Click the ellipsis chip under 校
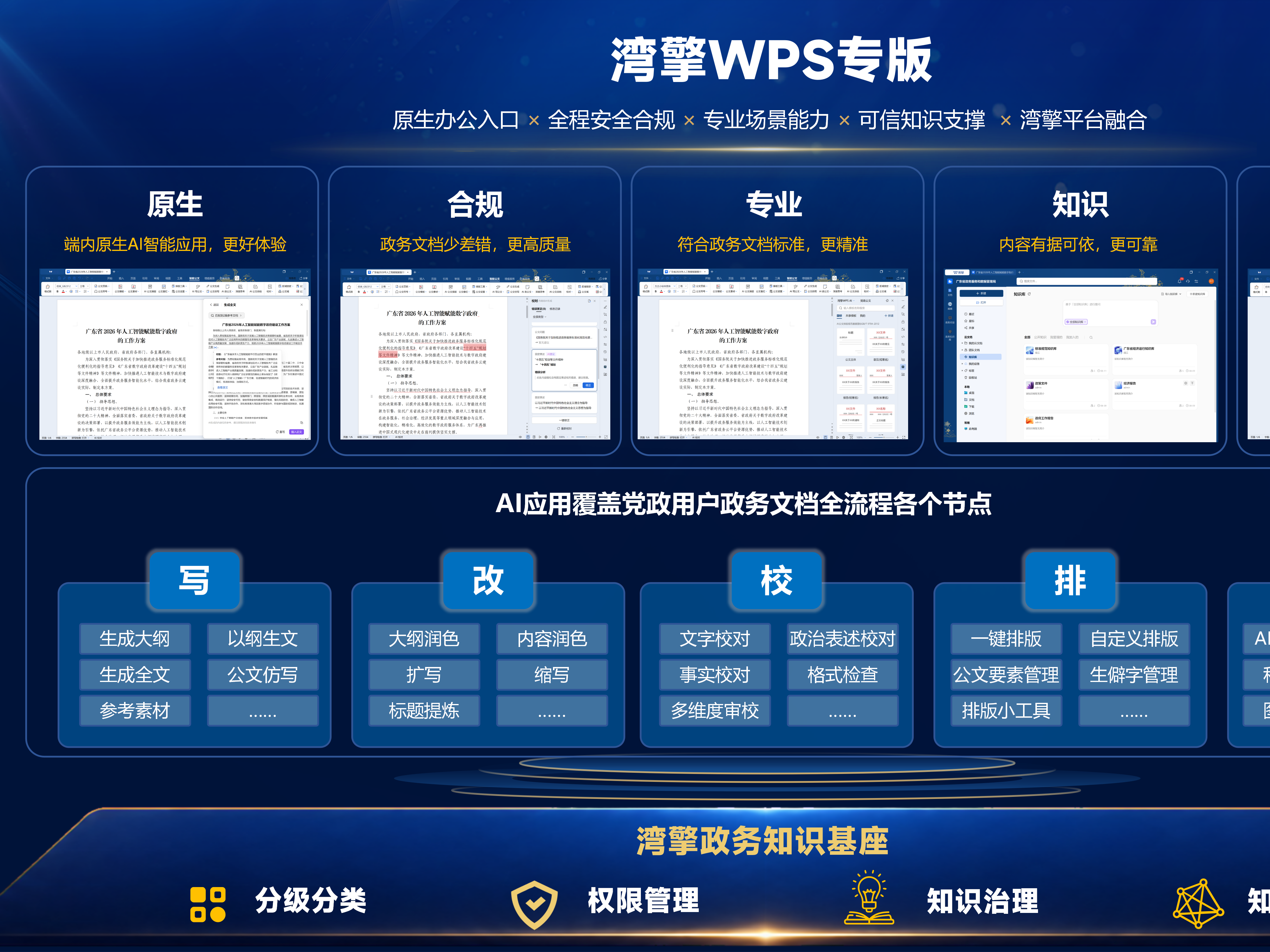1270x952 pixels. pyautogui.click(x=843, y=711)
